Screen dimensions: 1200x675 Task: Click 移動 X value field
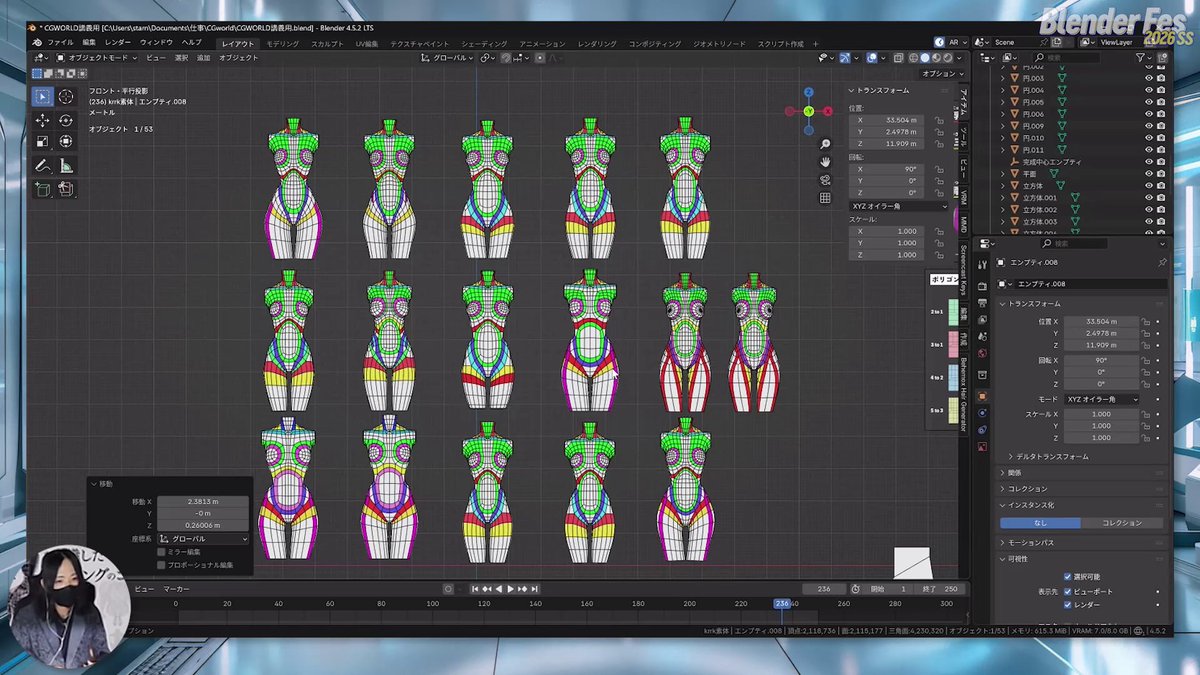click(203, 501)
